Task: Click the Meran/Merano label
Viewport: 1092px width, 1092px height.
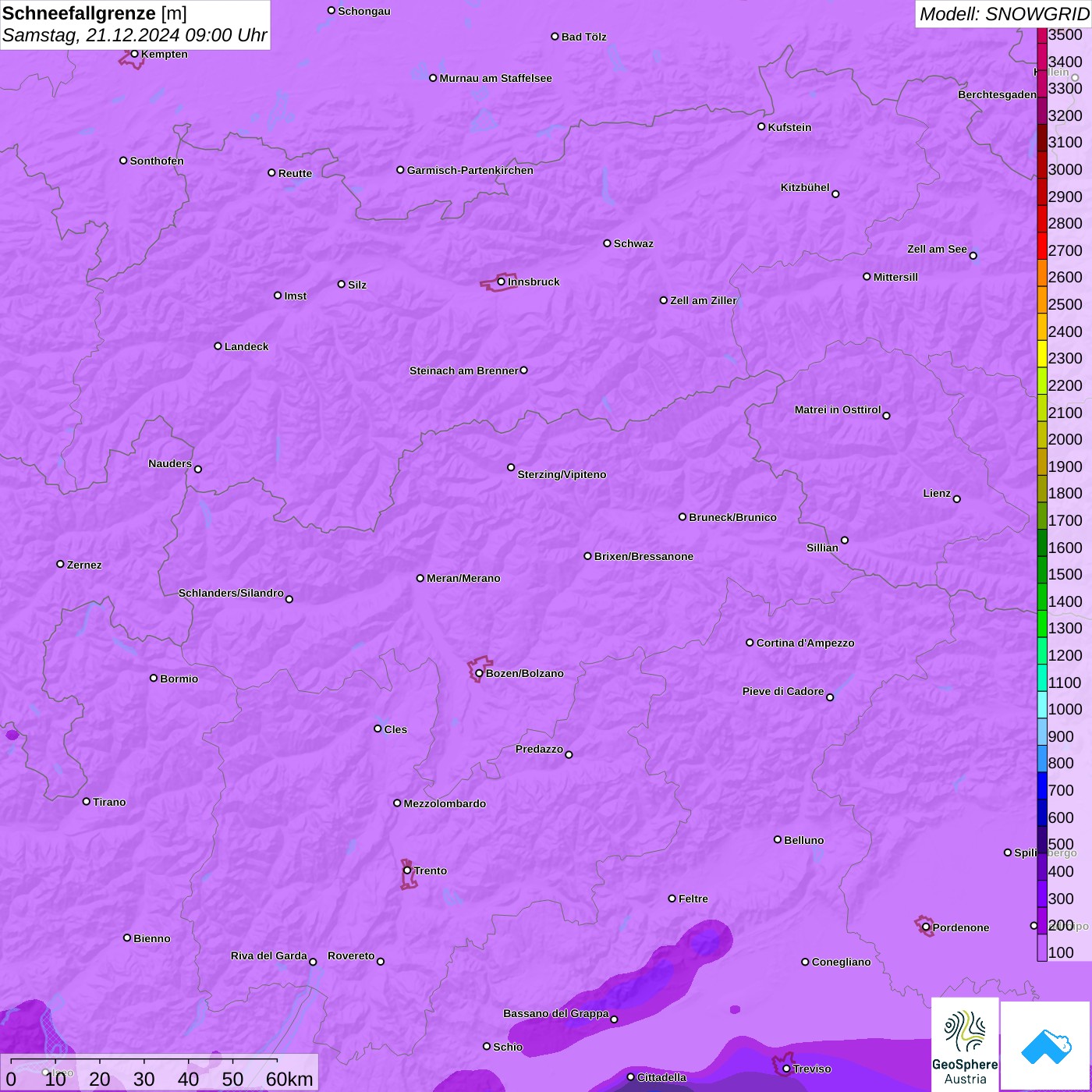Action: coord(464,578)
